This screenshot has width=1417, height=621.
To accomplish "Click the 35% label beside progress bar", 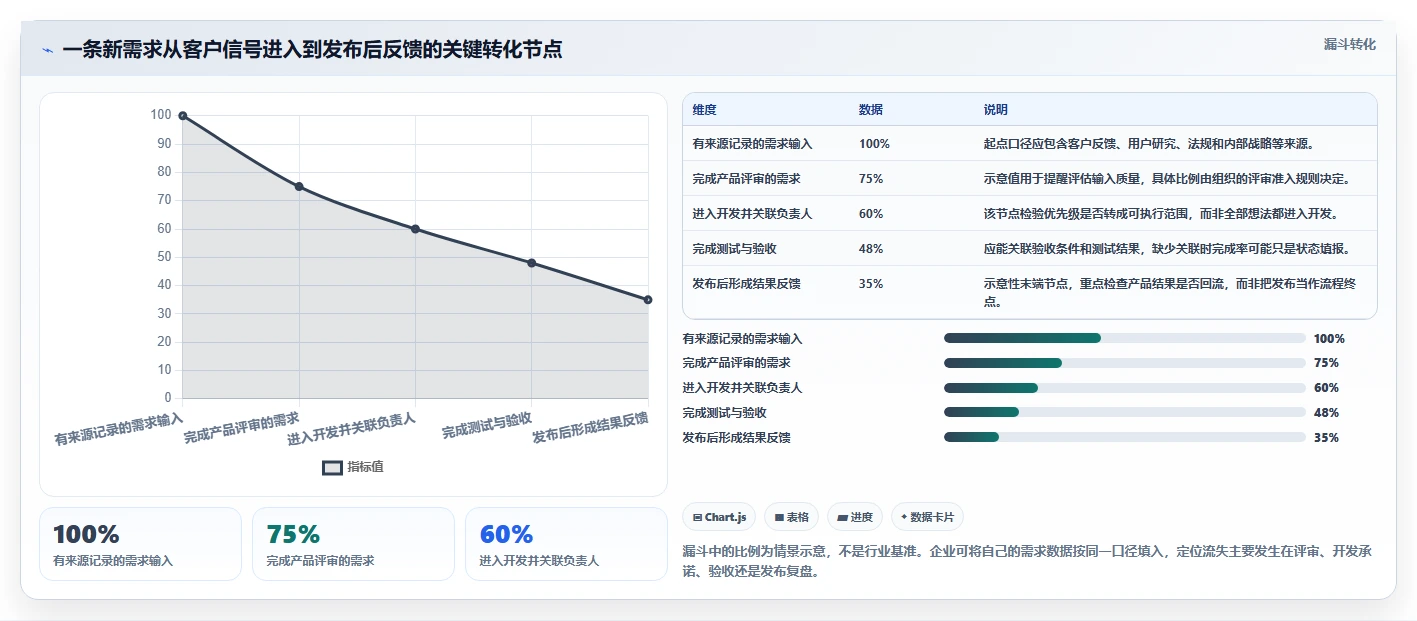I will click(x=1326, y=438).
